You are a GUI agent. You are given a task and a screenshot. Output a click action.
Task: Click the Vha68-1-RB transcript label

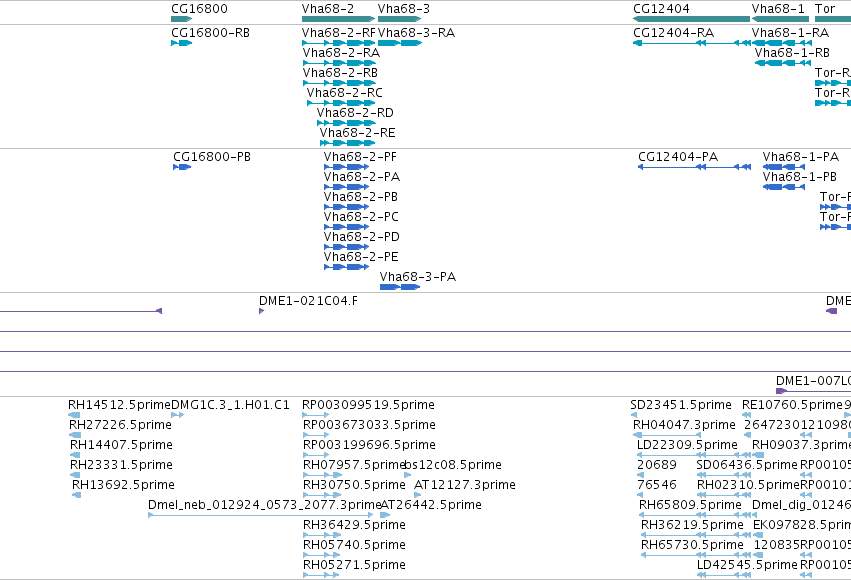(792, 53)
